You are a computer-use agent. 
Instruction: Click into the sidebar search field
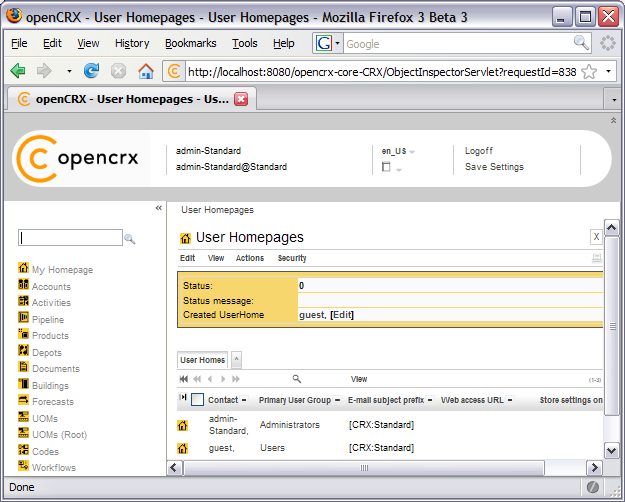point(70,238)
